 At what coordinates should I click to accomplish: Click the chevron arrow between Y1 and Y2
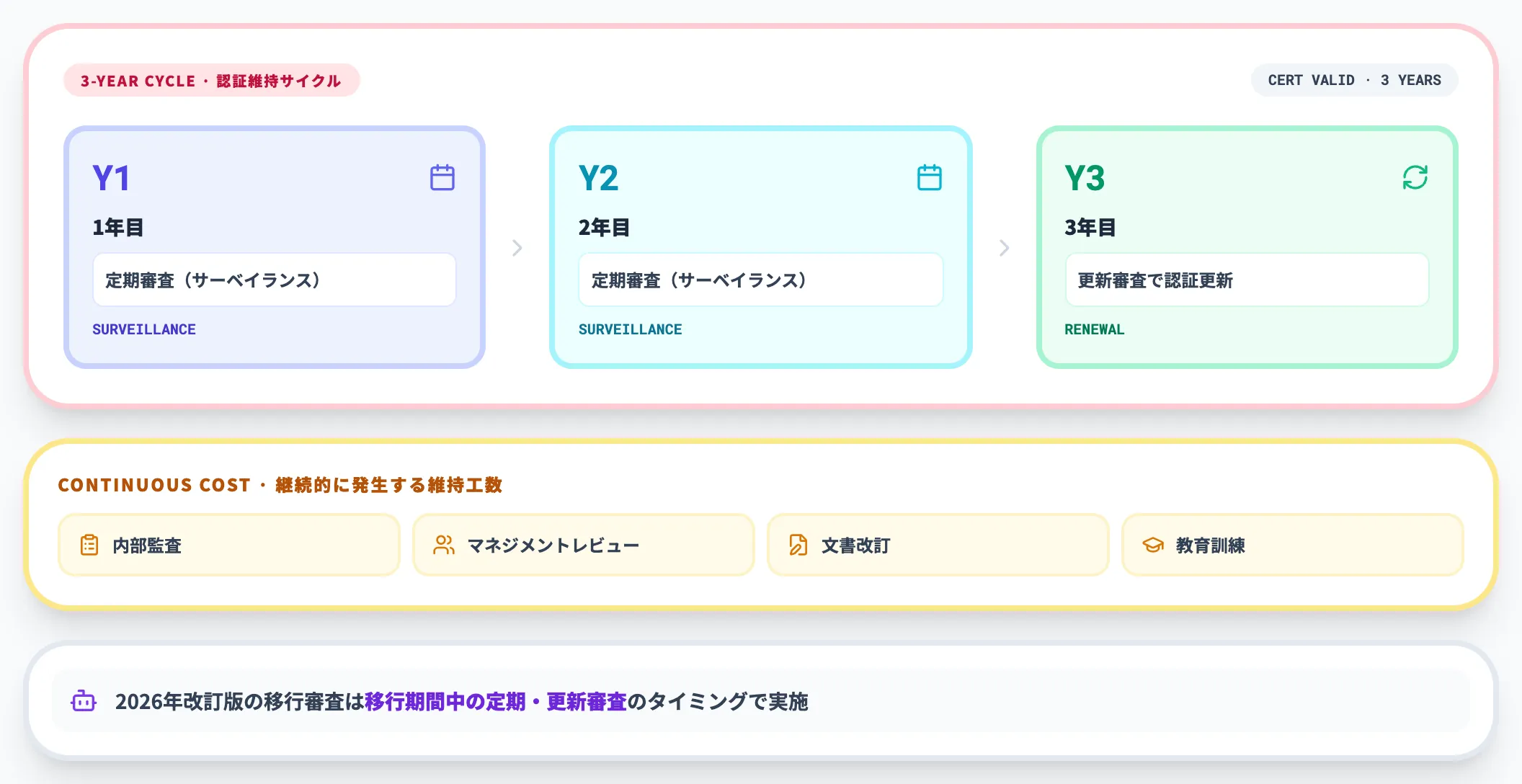(517, 248)
